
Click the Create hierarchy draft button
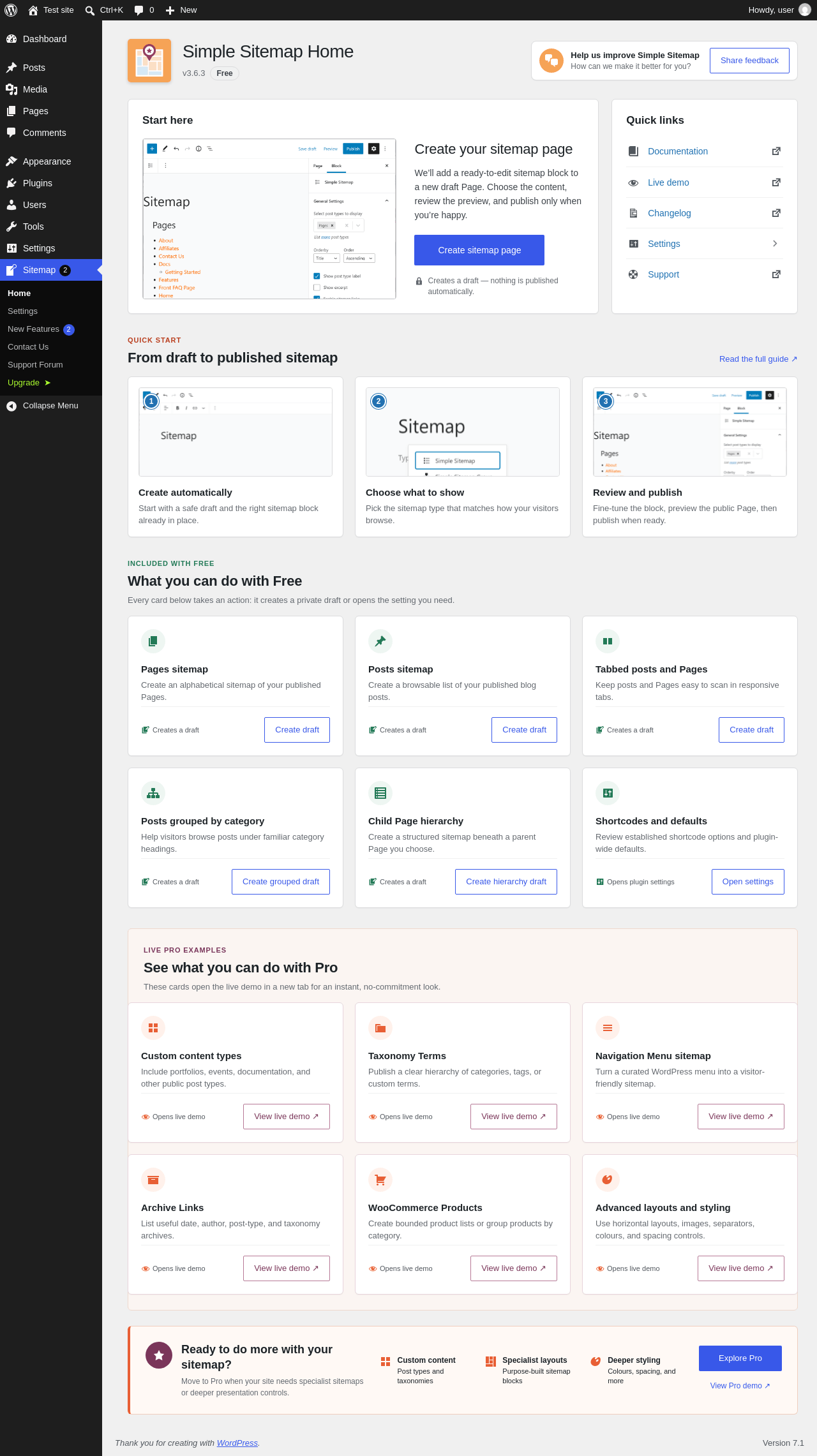pos(506,882)
